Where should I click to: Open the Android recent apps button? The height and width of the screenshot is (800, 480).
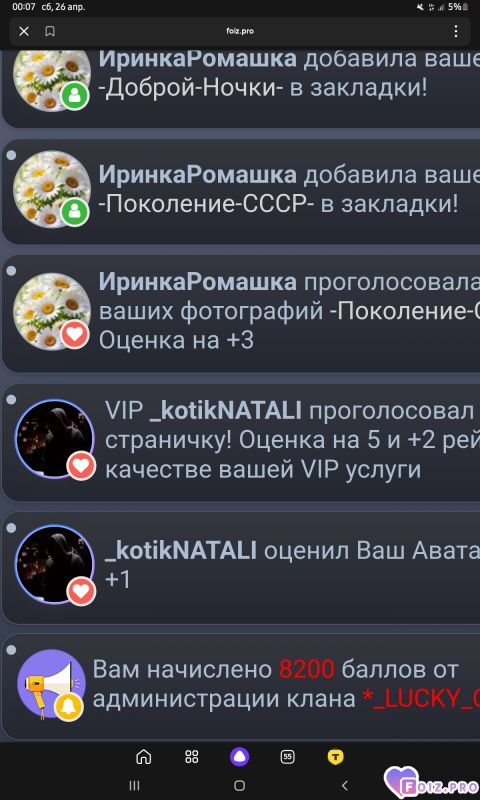[x=134, y=785]
